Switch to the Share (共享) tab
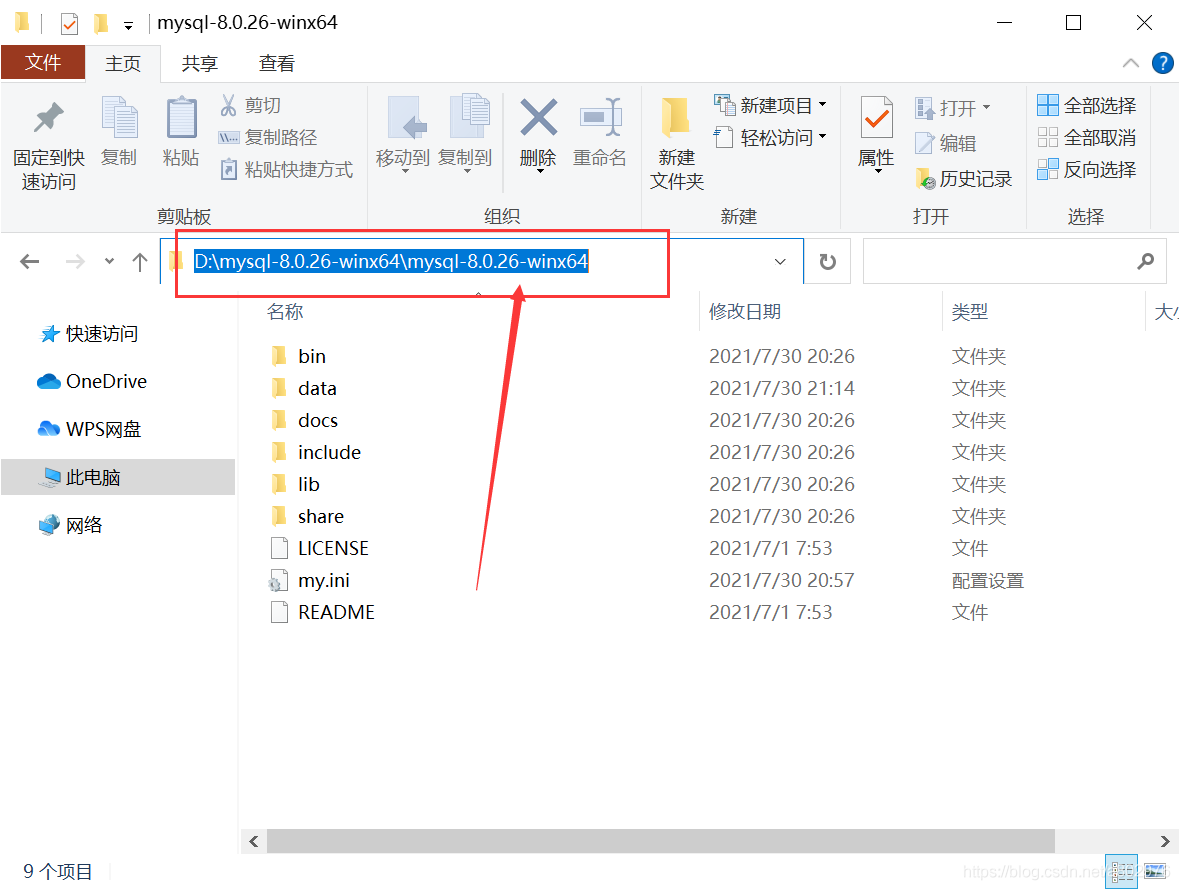Image resolution: width=1180 pixels, height=890 pixels. click(x=199, y=63)
